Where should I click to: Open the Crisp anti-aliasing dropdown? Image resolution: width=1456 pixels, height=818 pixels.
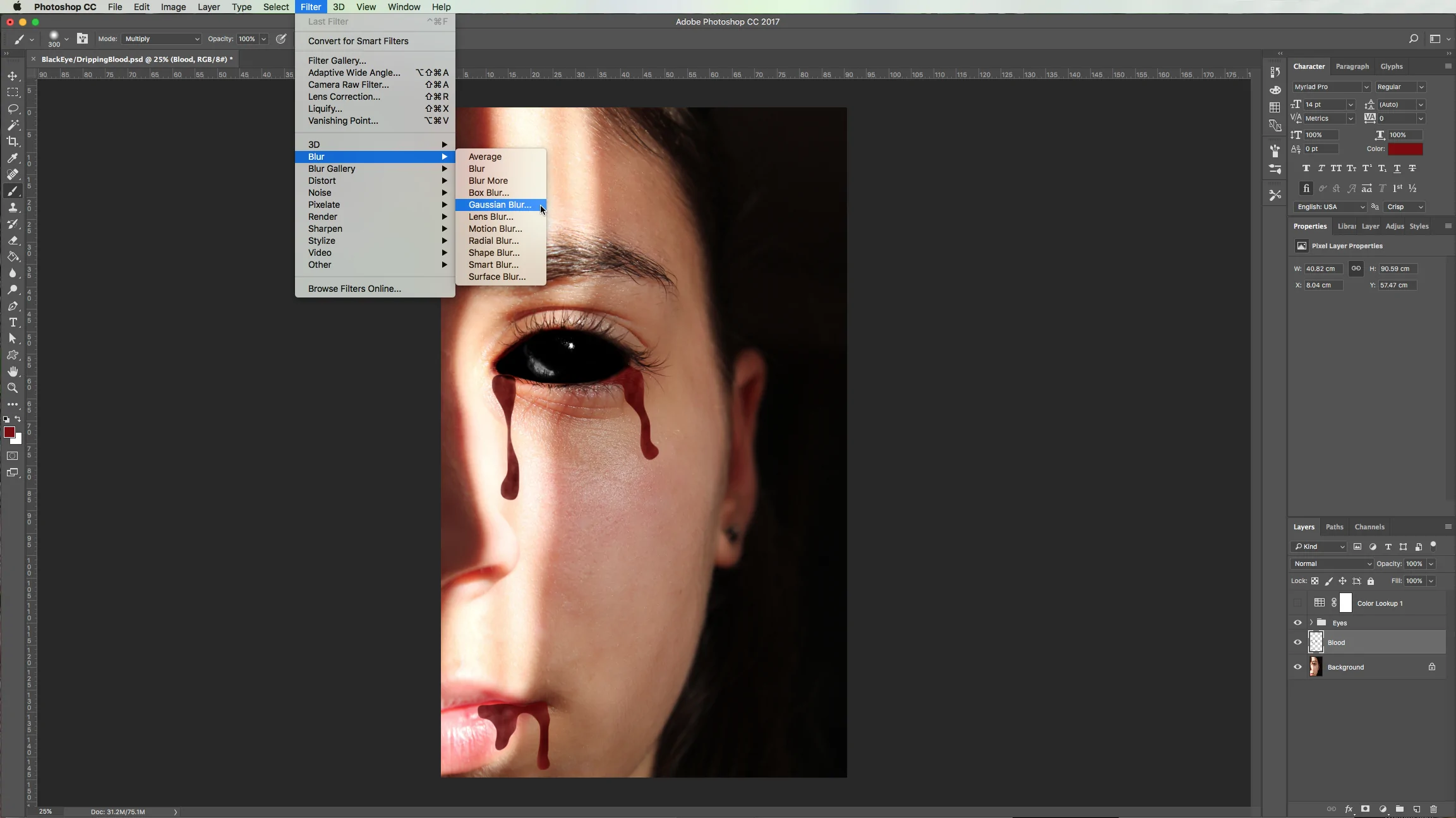pyautogui.click(x=1405, y=207)
